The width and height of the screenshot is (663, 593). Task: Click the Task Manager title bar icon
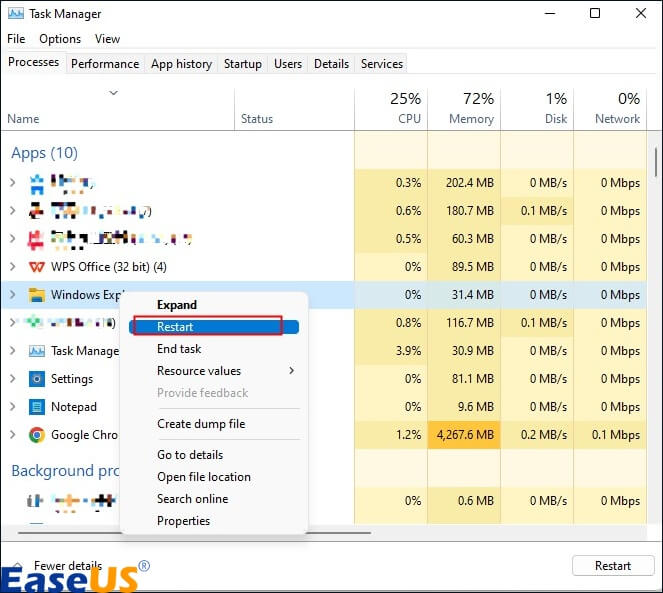coord(16,14)
